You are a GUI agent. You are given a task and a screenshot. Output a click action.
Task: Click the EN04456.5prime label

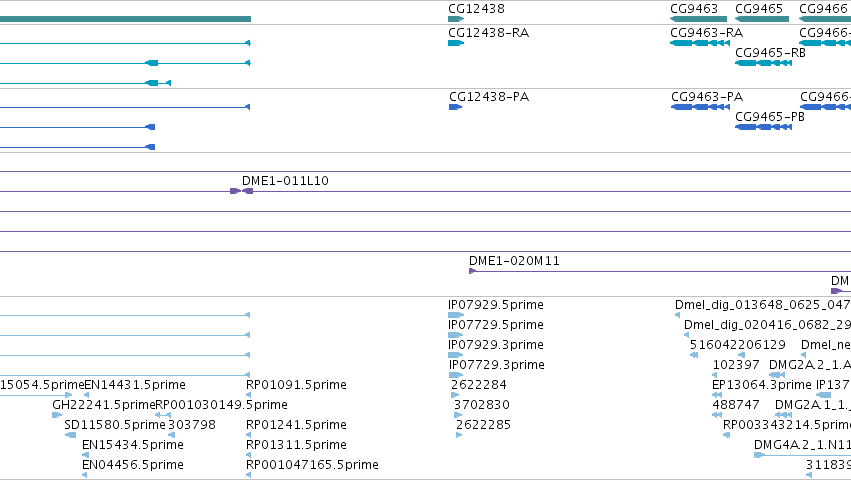tap(133, 465)
